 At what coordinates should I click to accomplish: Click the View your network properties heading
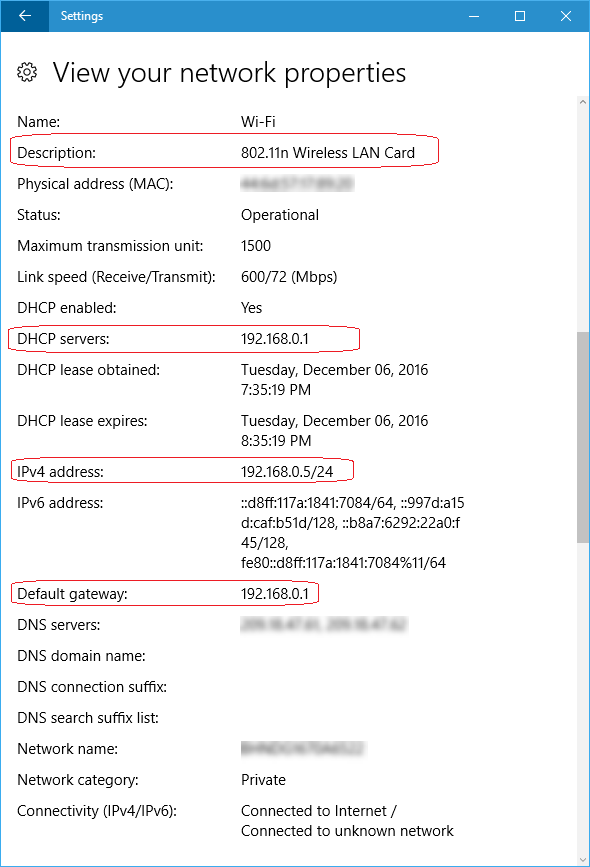[229, 73]
